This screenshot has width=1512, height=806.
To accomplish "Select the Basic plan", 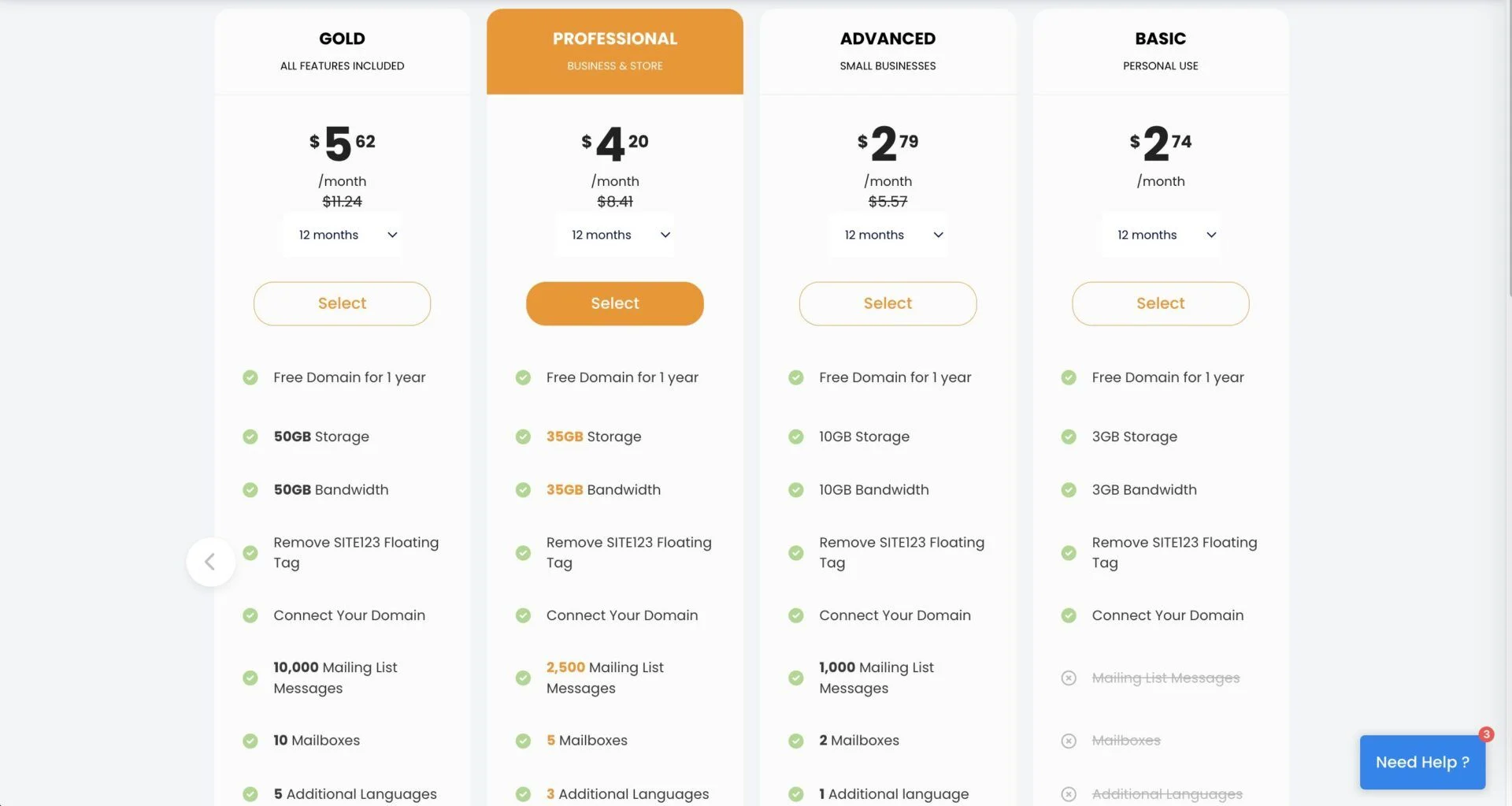I will [1160, 303].
